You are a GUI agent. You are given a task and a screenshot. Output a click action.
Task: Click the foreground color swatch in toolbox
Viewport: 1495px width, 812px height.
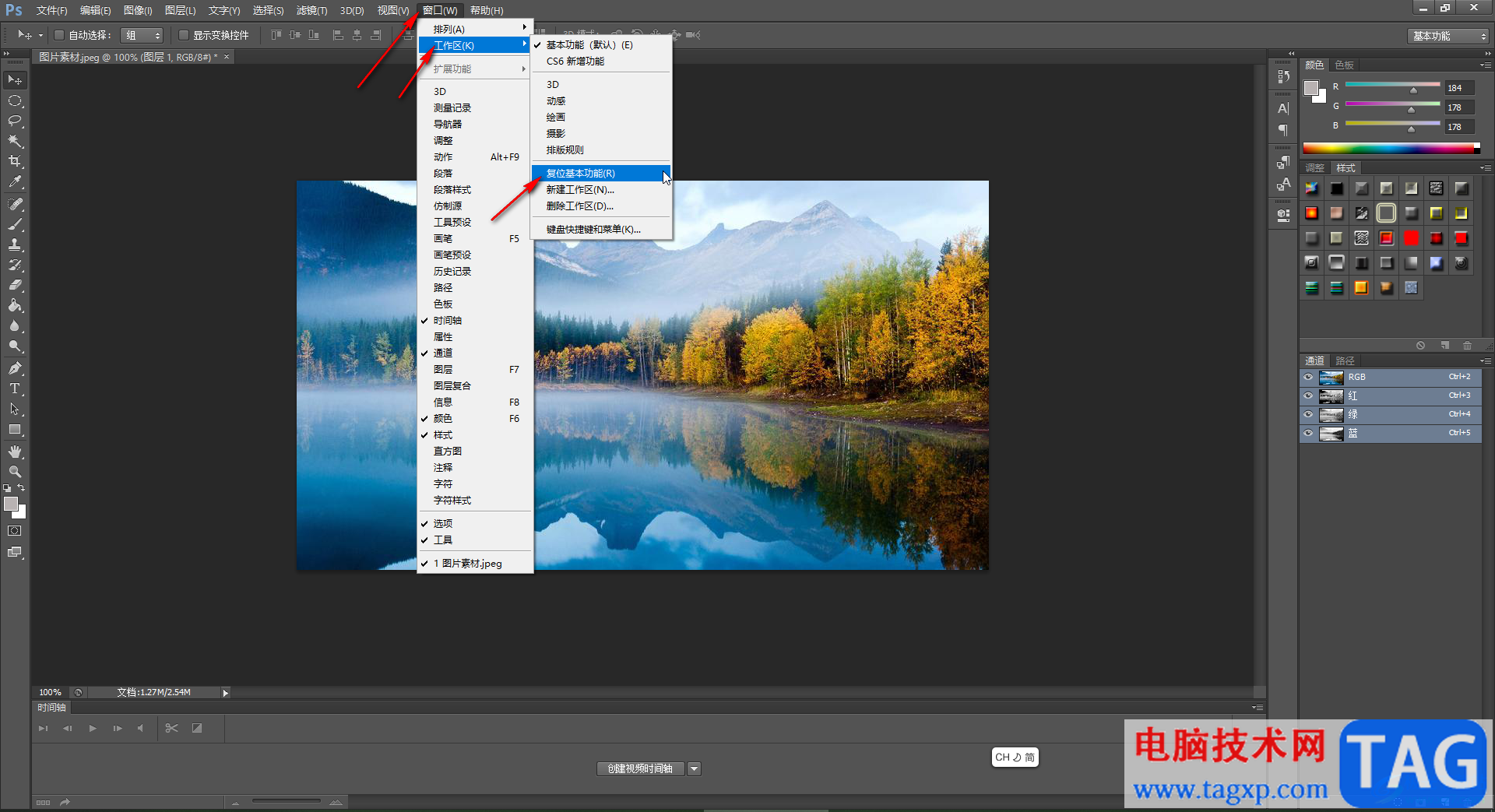[11, 504]
